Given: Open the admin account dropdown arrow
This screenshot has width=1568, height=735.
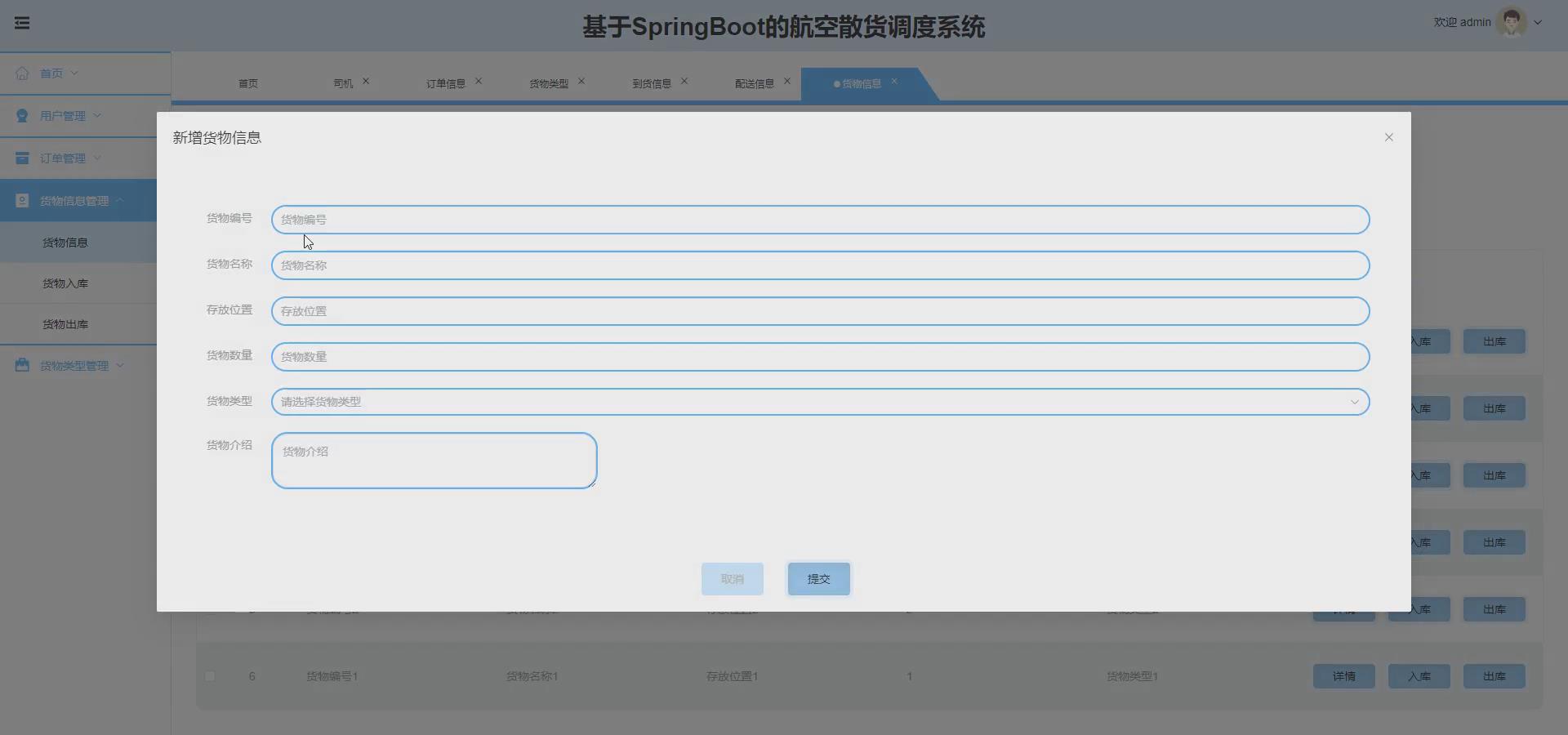Looking at the screenshot, I should pyautogui.click(x=1538, y=23).
